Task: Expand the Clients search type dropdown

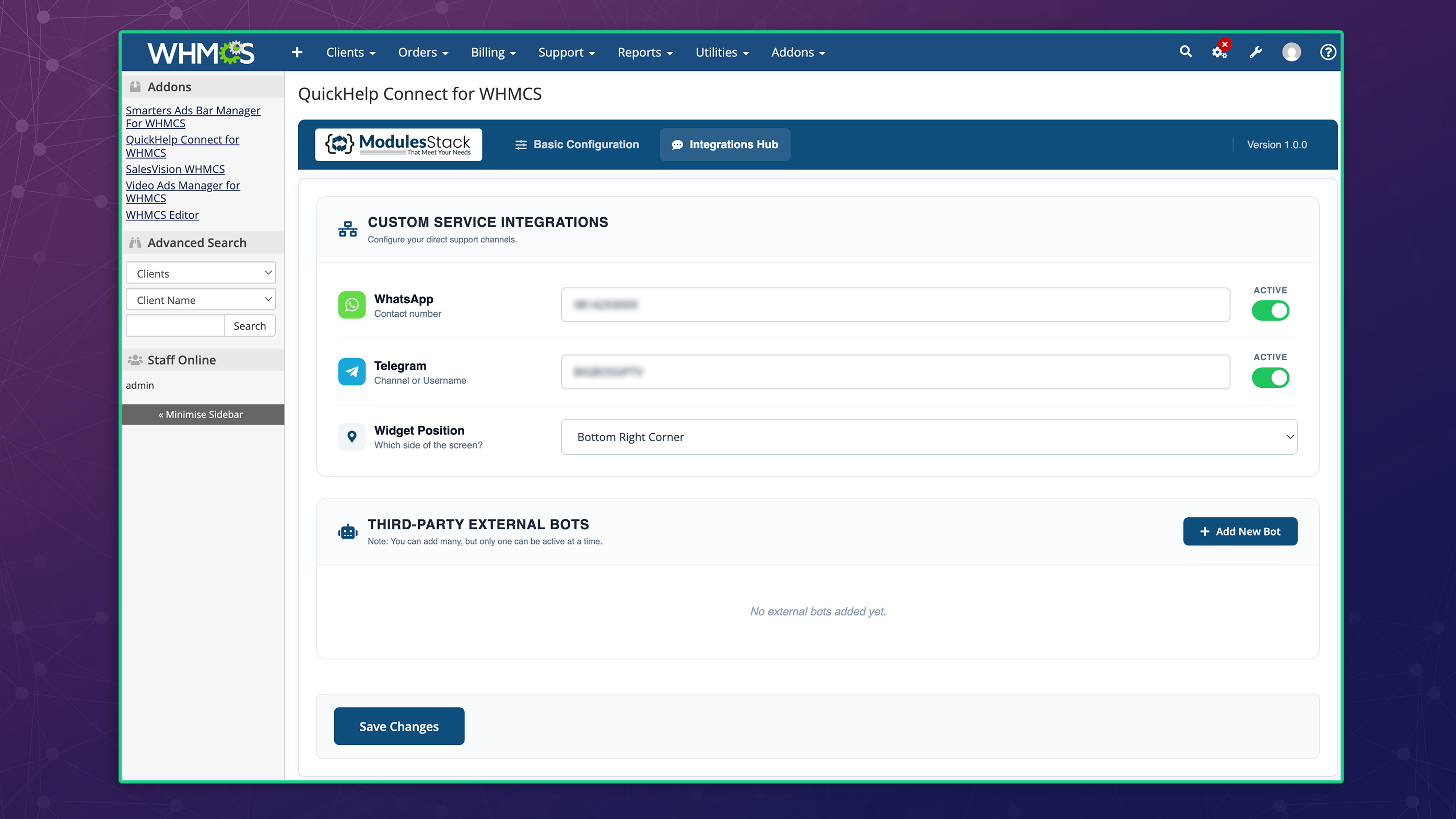Action: (x=200, y=273)
